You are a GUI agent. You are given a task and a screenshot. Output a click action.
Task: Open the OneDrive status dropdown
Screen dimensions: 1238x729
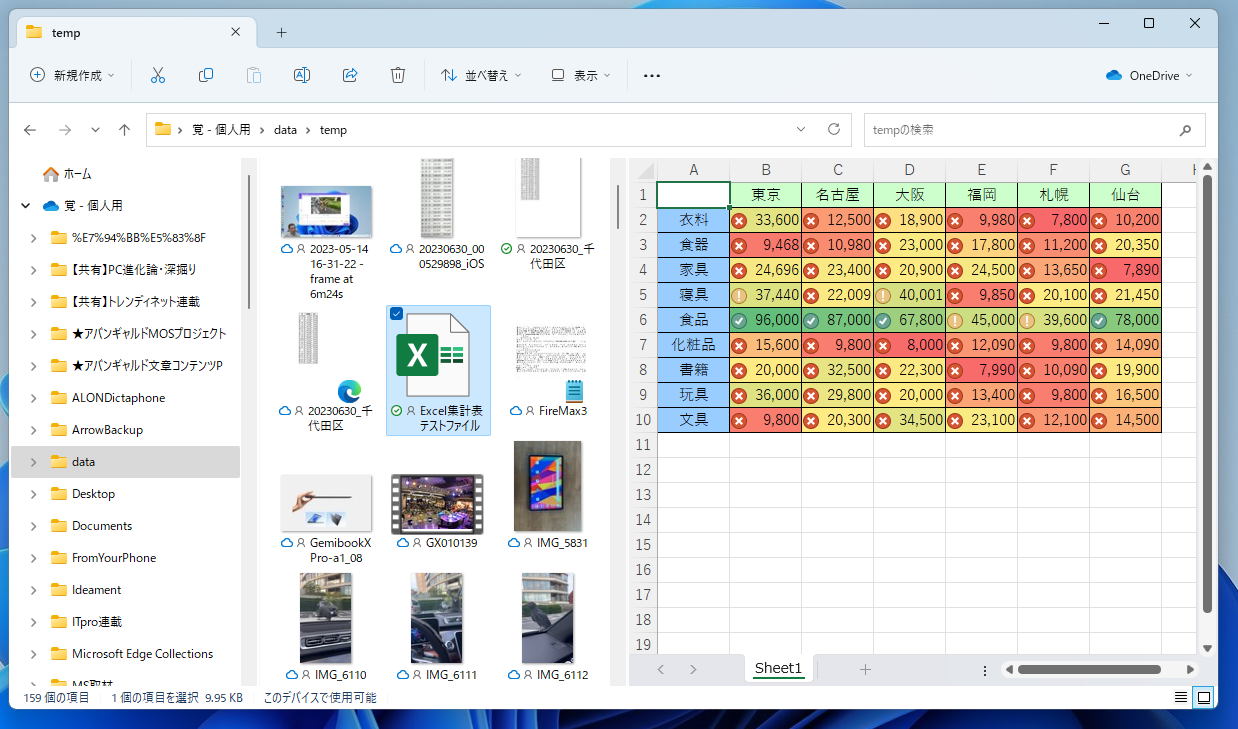coord(1150,75)
